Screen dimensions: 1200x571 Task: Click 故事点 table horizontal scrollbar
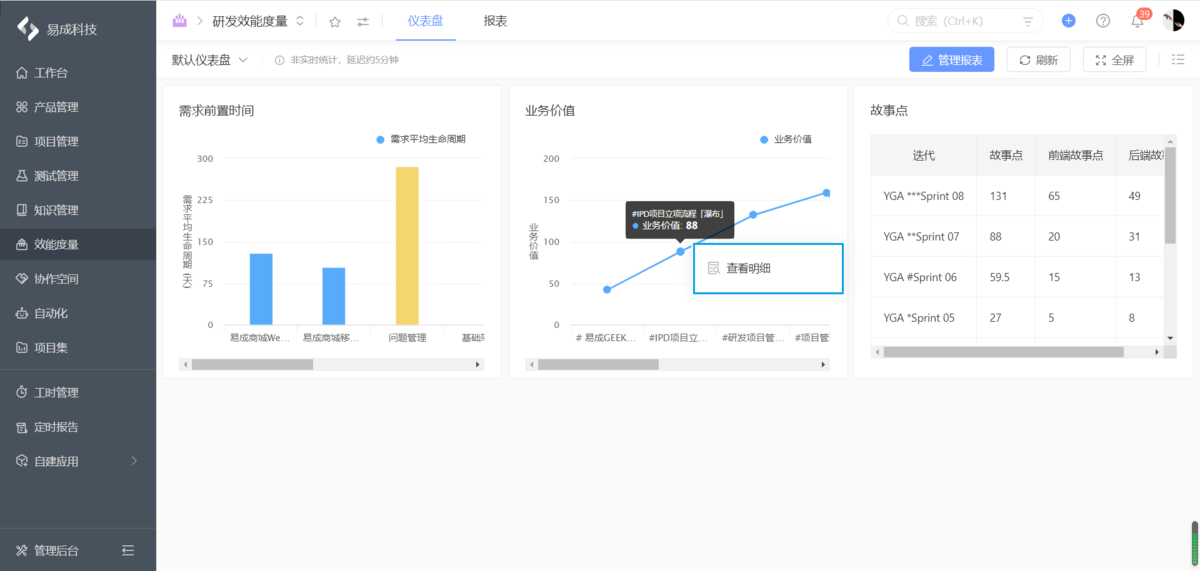pyautogui.click(x=1003, y=352)
